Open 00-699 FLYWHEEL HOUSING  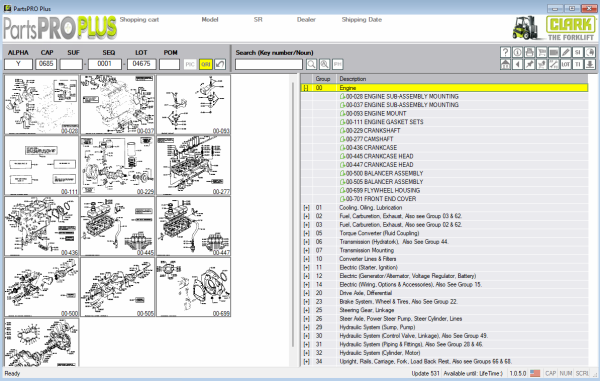pos(380,190)
